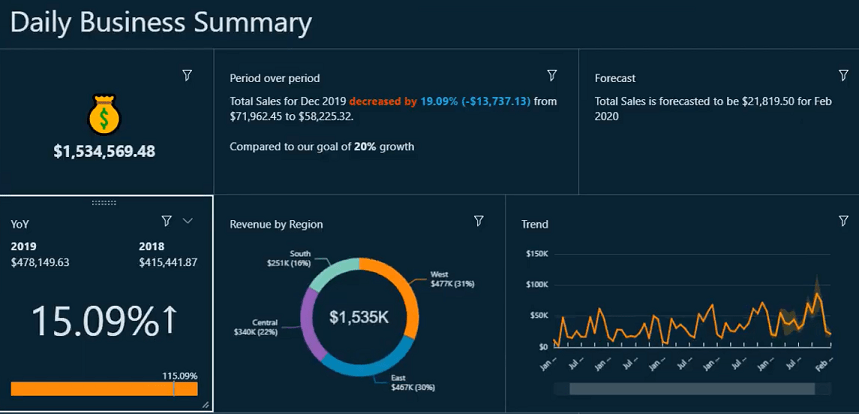Image resolution: width=859 pixels, height=414 pixels.
Task: Click the Trend chart zoom slider bar
Action: click(x=690, y=388)
